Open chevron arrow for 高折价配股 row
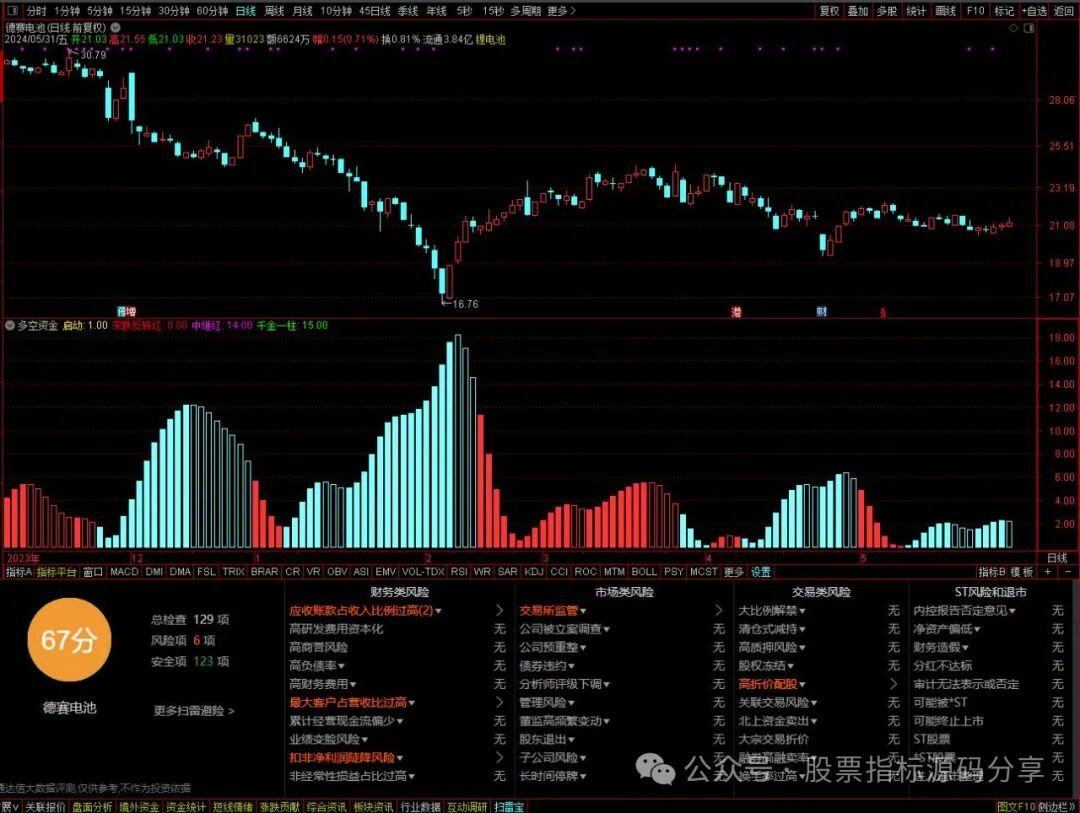This screenshot has width=1080, height=813. click(893, 684)
